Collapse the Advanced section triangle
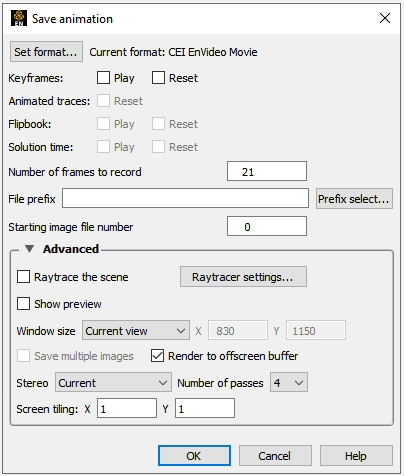The image size is (404, 476). pyautogui.click(x=29, y=249)
